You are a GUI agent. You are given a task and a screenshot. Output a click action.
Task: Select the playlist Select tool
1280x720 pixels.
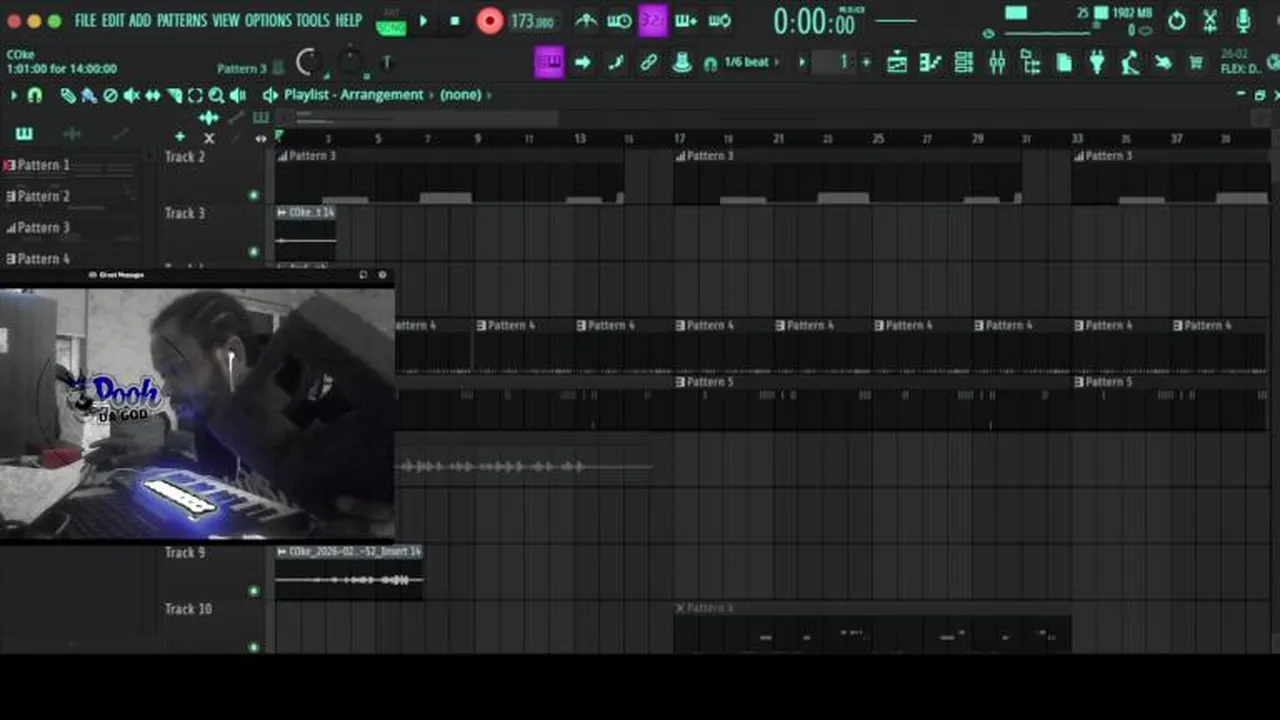[195, 95]
